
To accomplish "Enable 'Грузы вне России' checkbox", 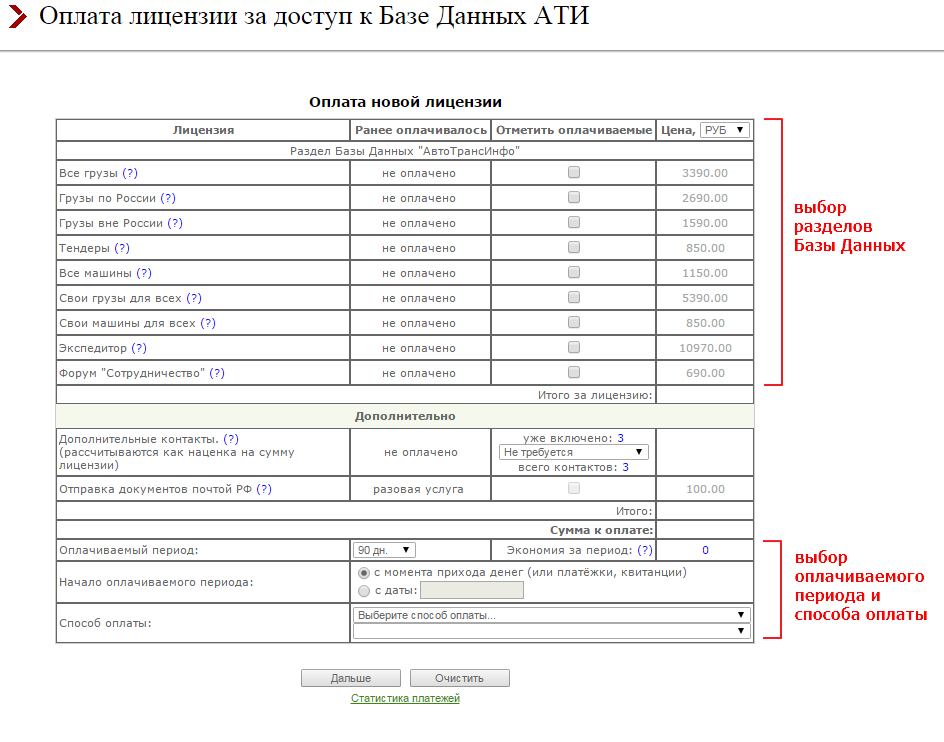I will (574, 222).
